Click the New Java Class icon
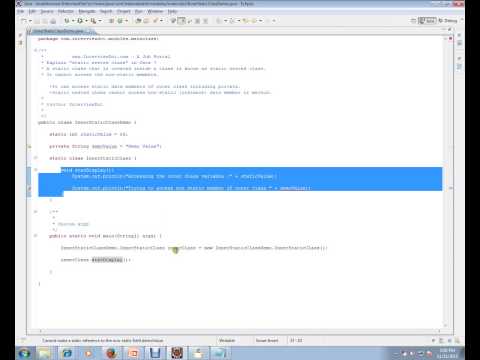 (120, 21)
